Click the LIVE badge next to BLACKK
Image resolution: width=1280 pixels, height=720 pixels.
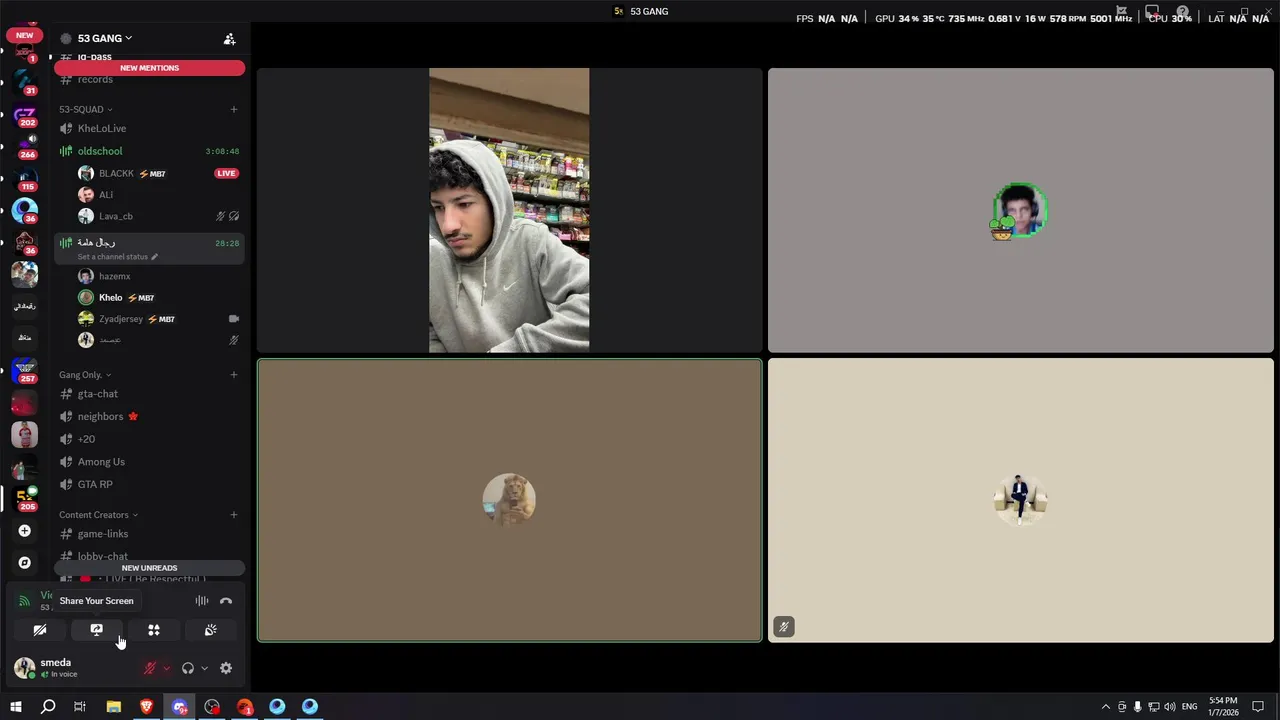[x=226, y=173]
